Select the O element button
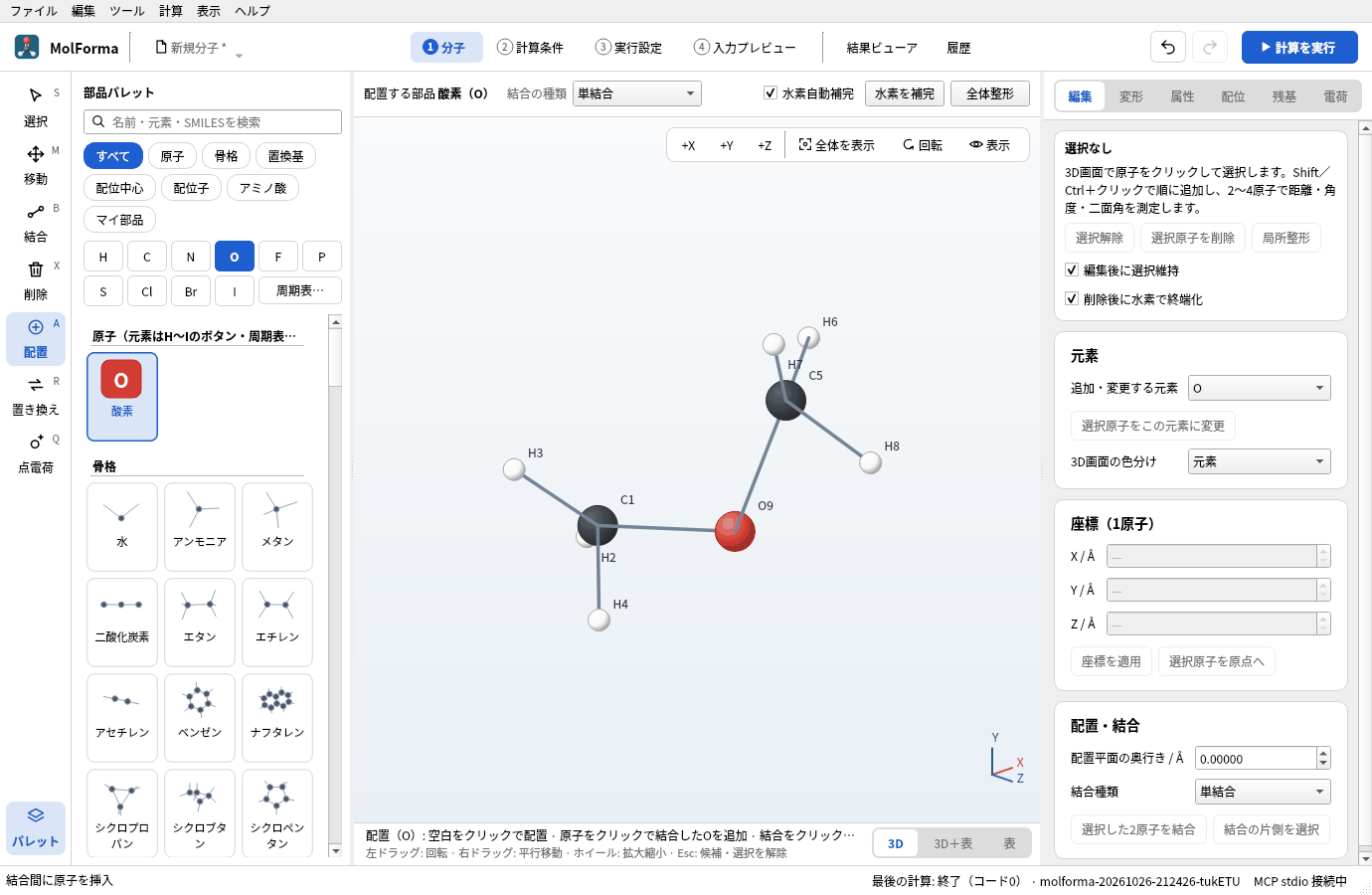The height and width of the screenshot is (895, 1372). (x=235, y=257)
